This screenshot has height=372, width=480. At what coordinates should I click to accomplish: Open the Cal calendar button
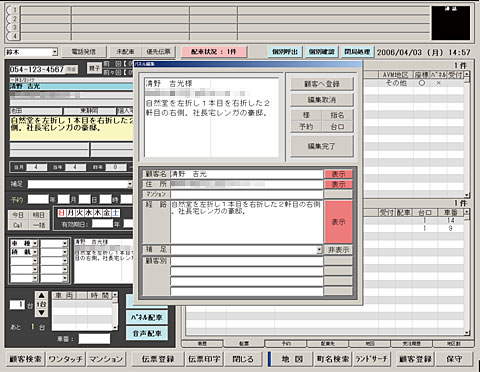18,225
